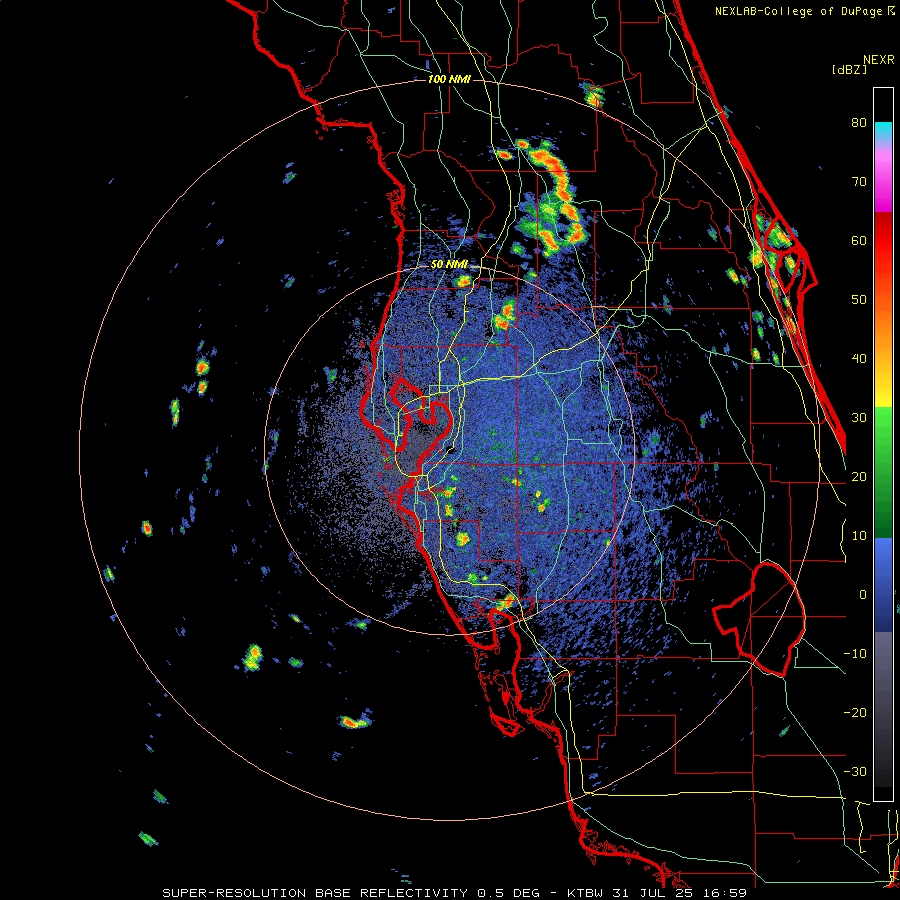Click the NEXR label above the legend
This screenshot has height=900, width=900.
pyautogui.click(x=879, y=60)
